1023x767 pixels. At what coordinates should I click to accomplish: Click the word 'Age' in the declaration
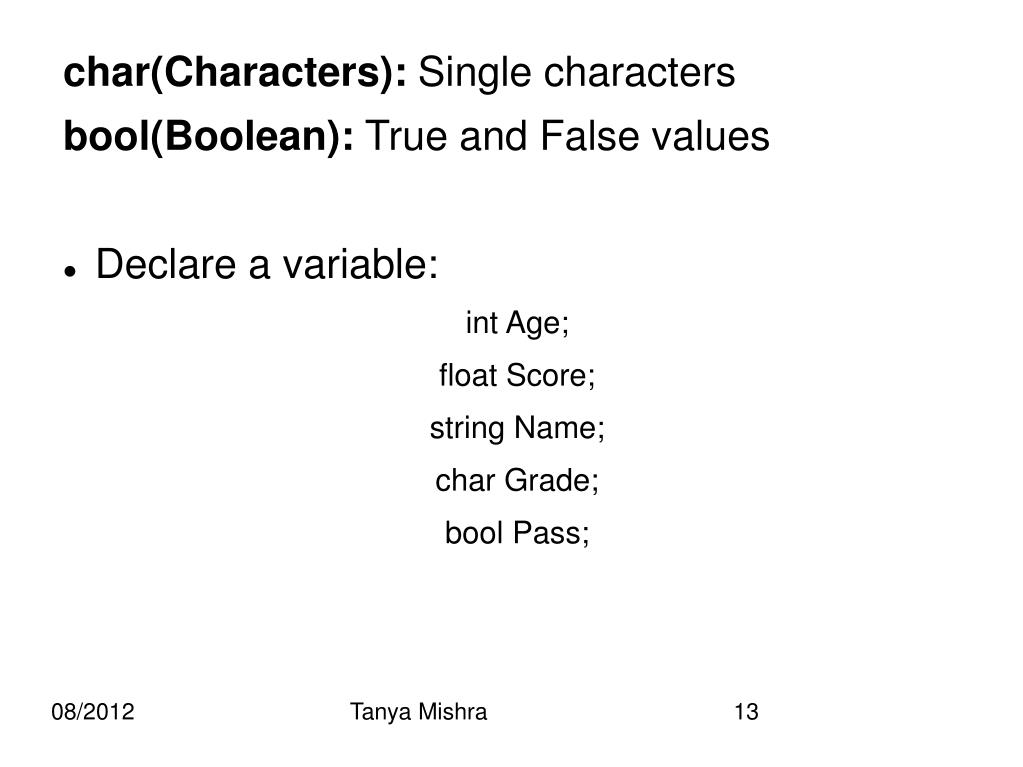click(534, 324)
